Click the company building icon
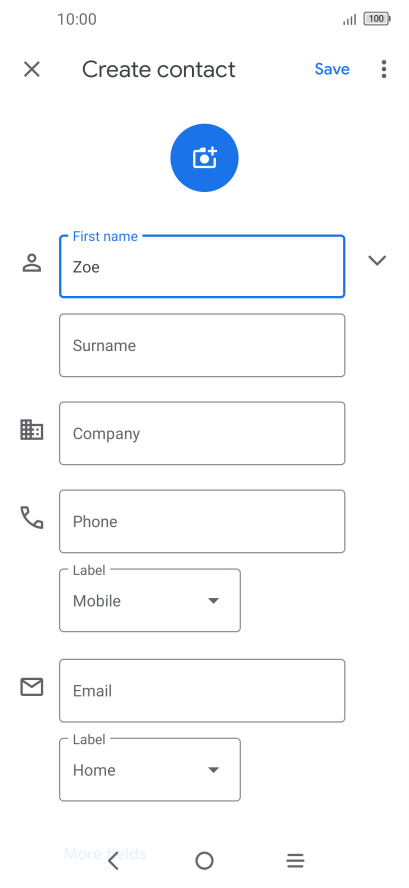 coord(32,430)
